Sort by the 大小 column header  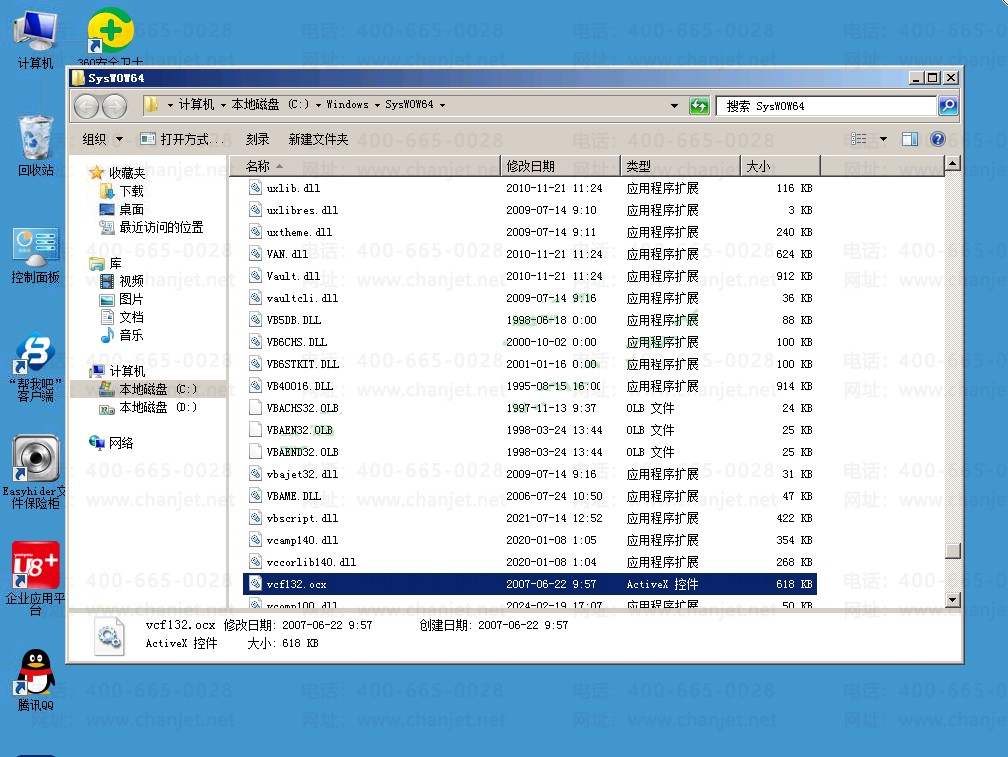(780, 166)
